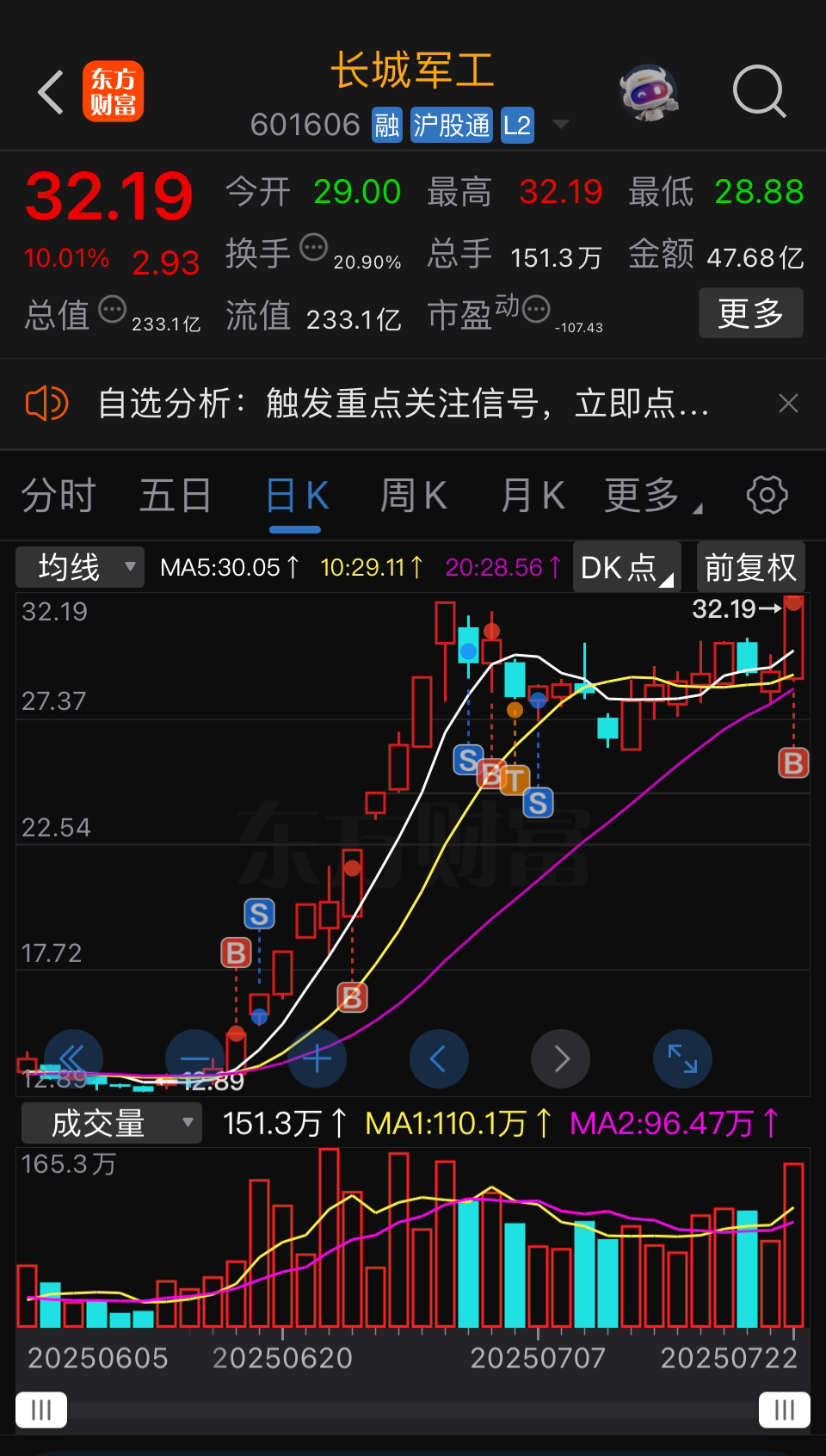Screen dimensions: 826x1456
Task: Tap the date label 20250722
Action: (729, 1358)
